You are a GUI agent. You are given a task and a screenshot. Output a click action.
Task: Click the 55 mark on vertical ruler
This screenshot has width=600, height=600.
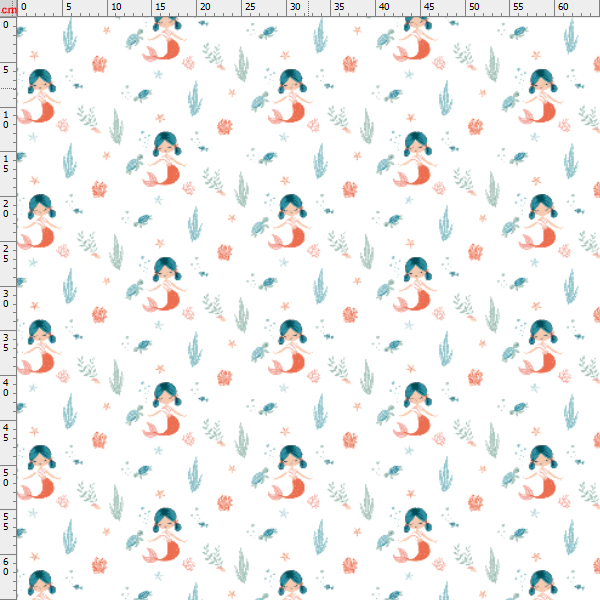point(6,522)
